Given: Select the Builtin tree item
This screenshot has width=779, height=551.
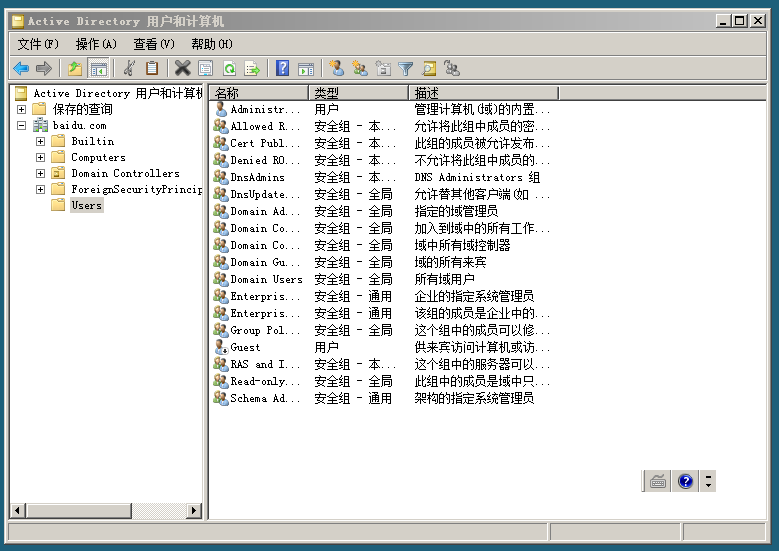Looking at the screenshot, I should coord(92,141).
